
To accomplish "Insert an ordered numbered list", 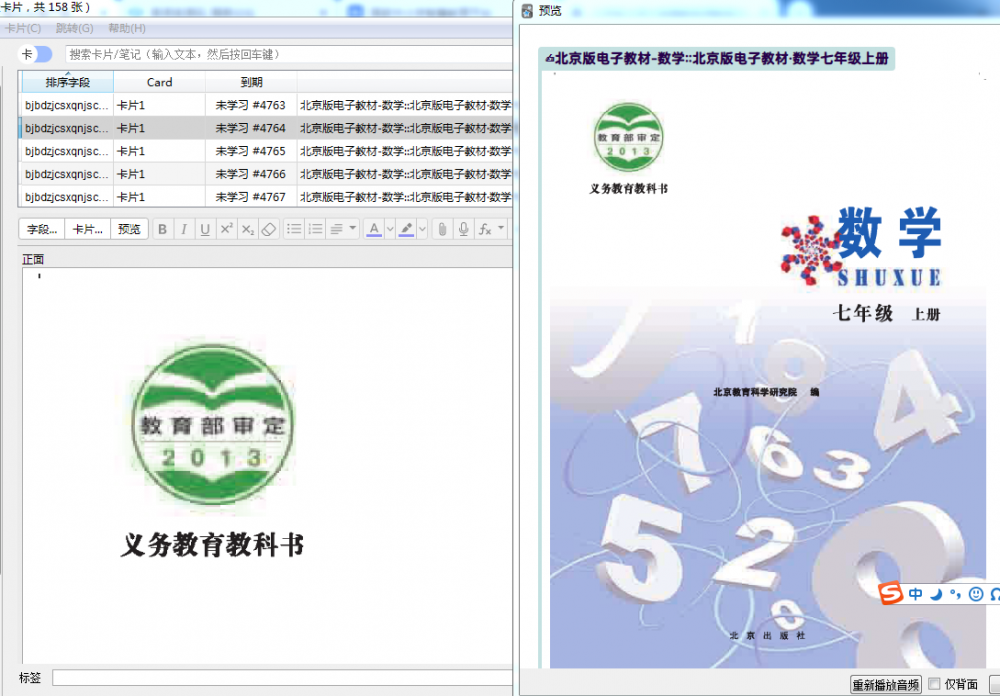I will tap(315, 229).
